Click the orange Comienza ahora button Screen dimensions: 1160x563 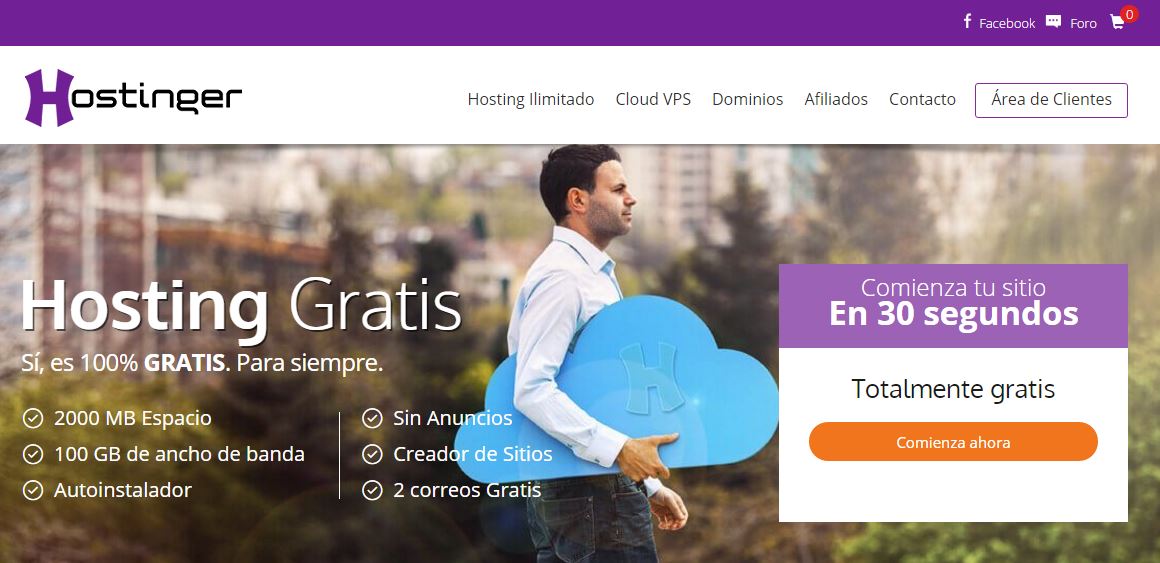[953, 442]
